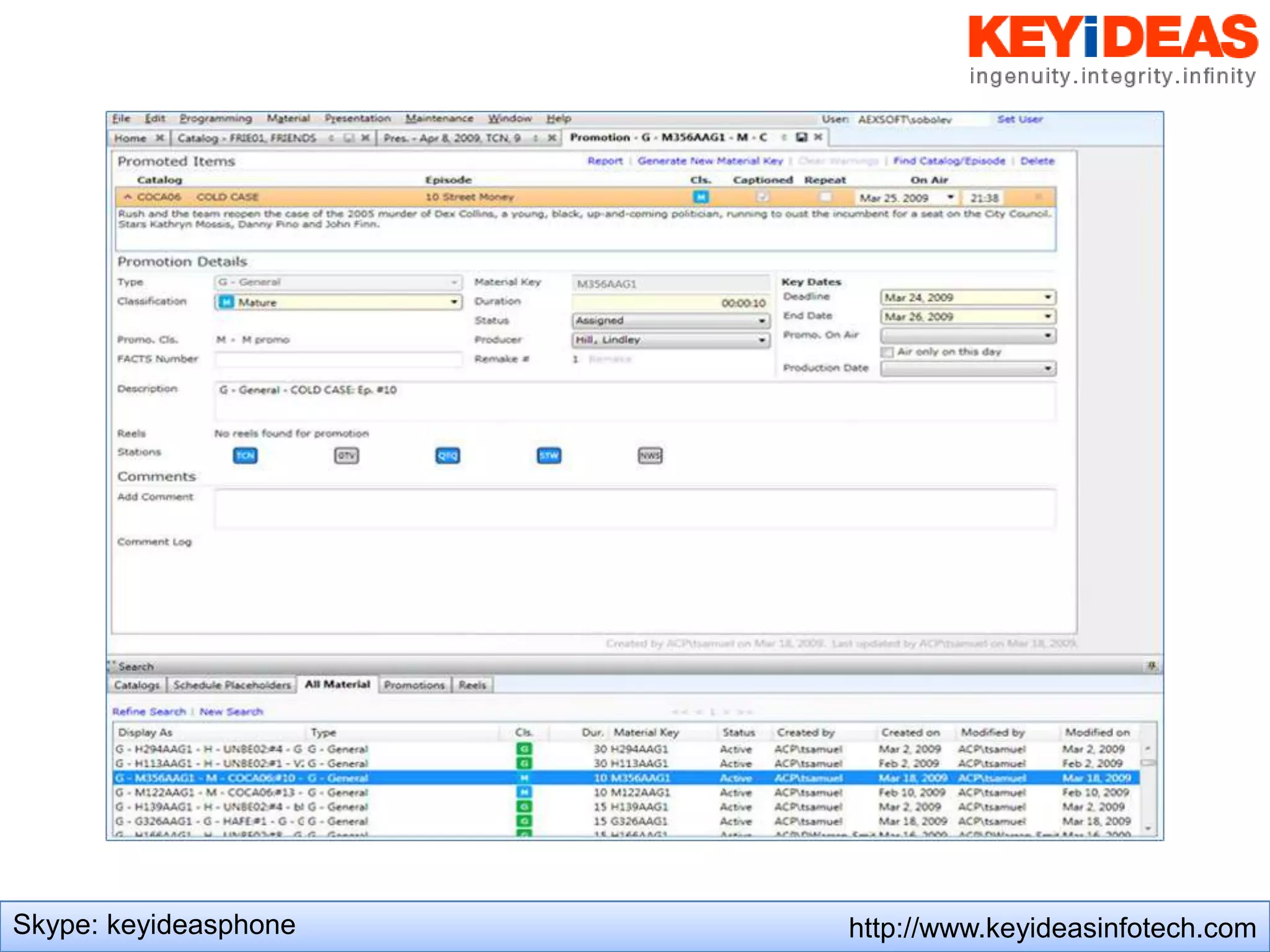Click the G class icon for H139AAG1
Image resolution: width=1270 pixels, height=952 pixels.
click(524, 806)
